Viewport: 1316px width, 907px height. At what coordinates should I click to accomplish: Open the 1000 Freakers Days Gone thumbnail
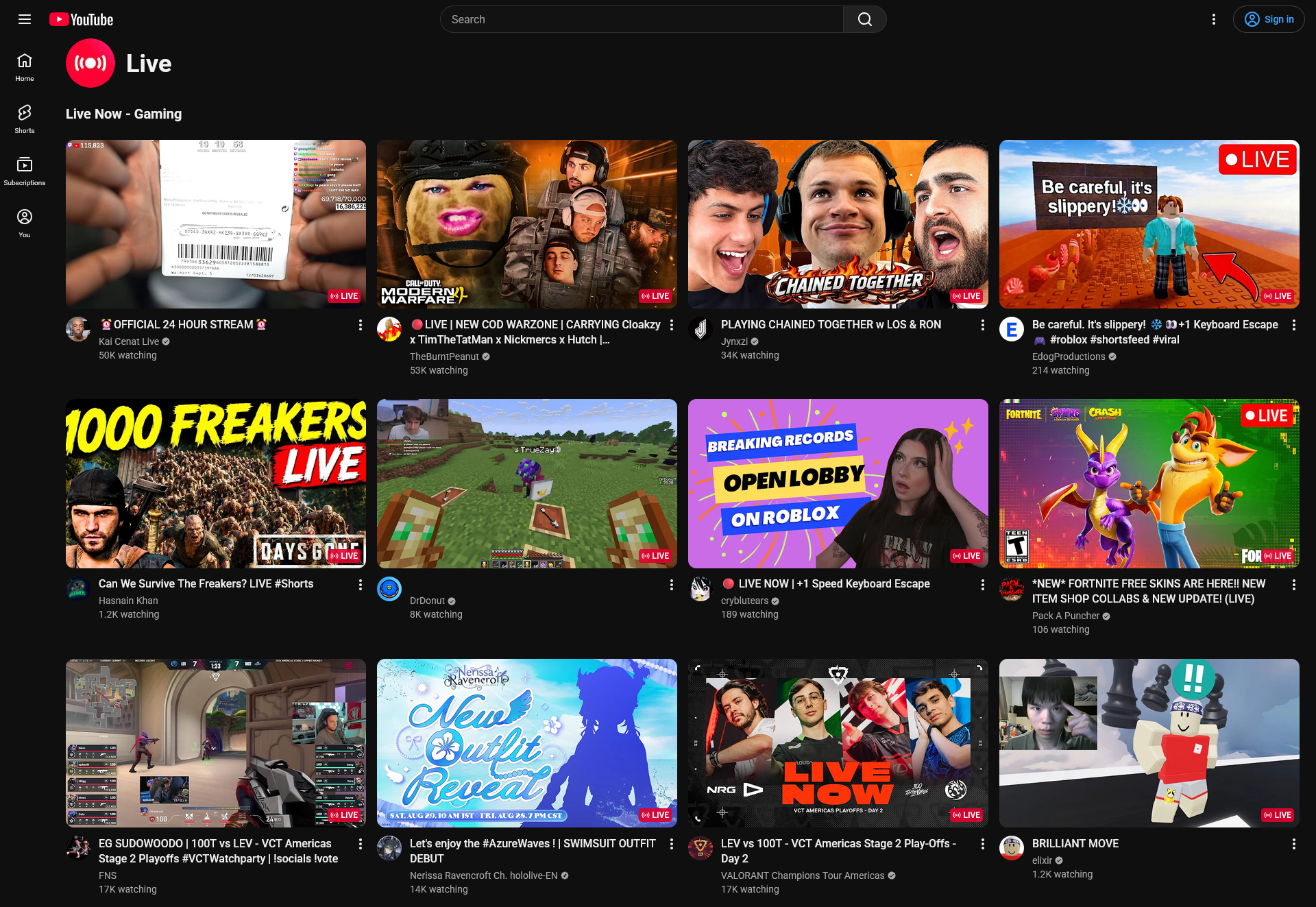[216, 483]
